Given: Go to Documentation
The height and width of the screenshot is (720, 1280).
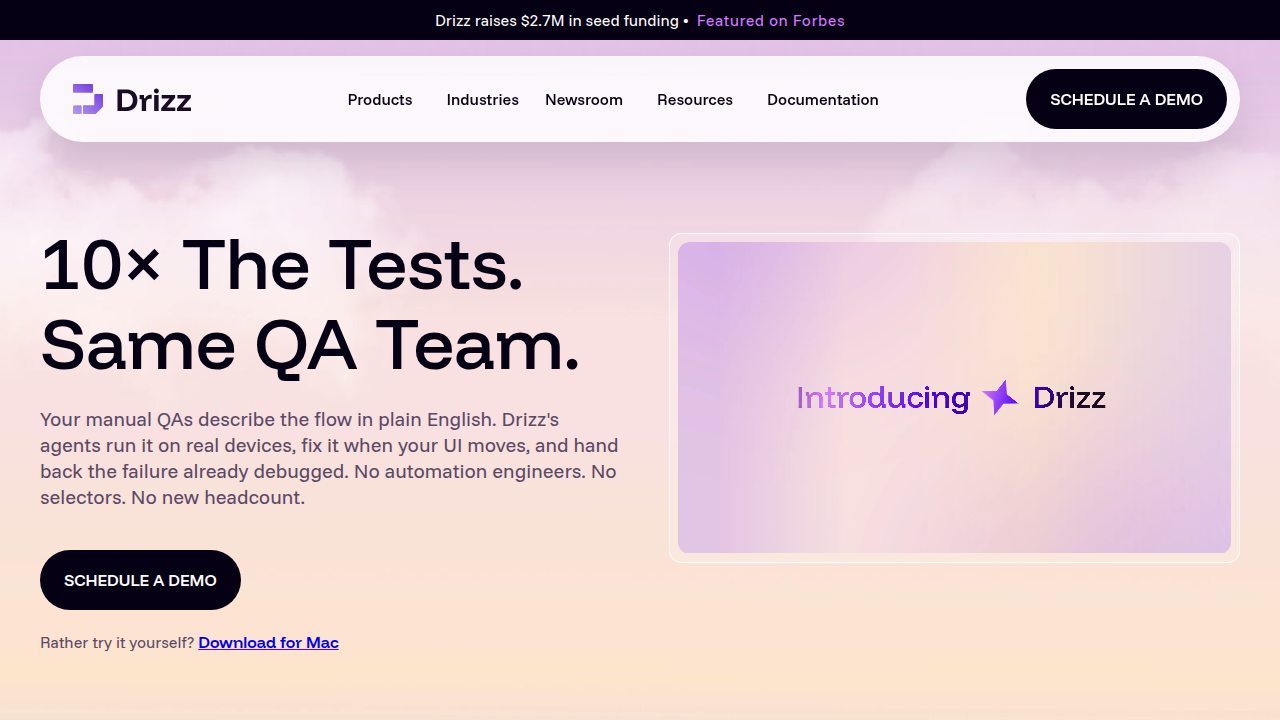Looking at the screenshot, I should tap(823, 100).
